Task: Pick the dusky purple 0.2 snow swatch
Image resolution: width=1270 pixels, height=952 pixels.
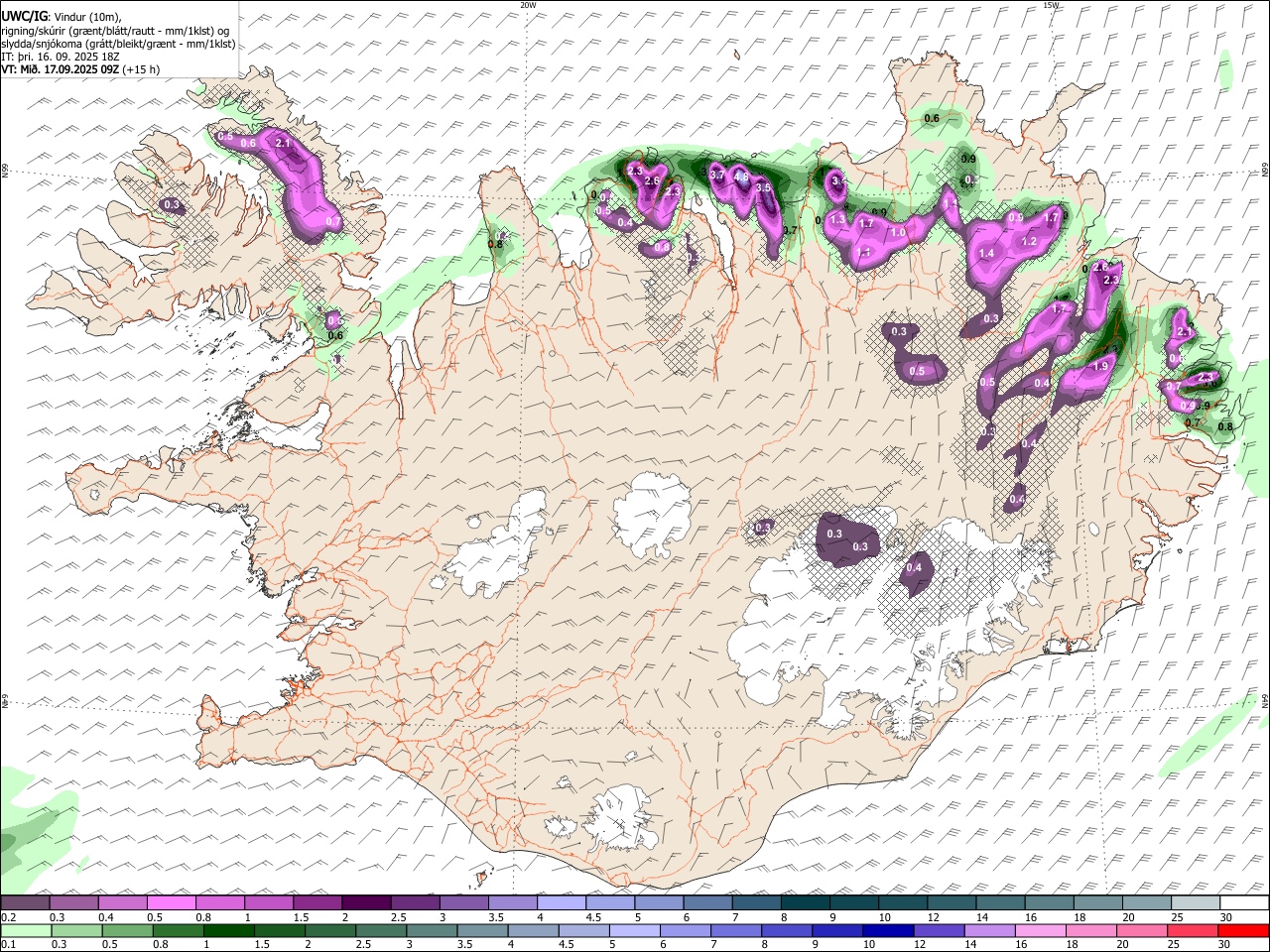Action: pos(25,902)
